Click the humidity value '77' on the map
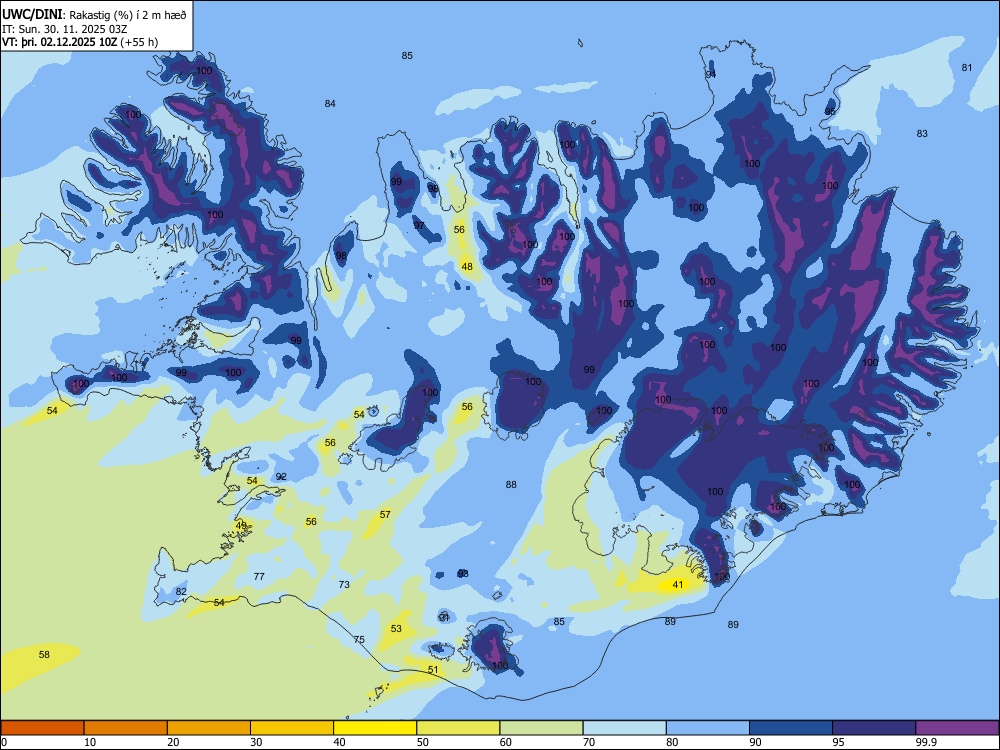1000x750 pixels. 259,577
